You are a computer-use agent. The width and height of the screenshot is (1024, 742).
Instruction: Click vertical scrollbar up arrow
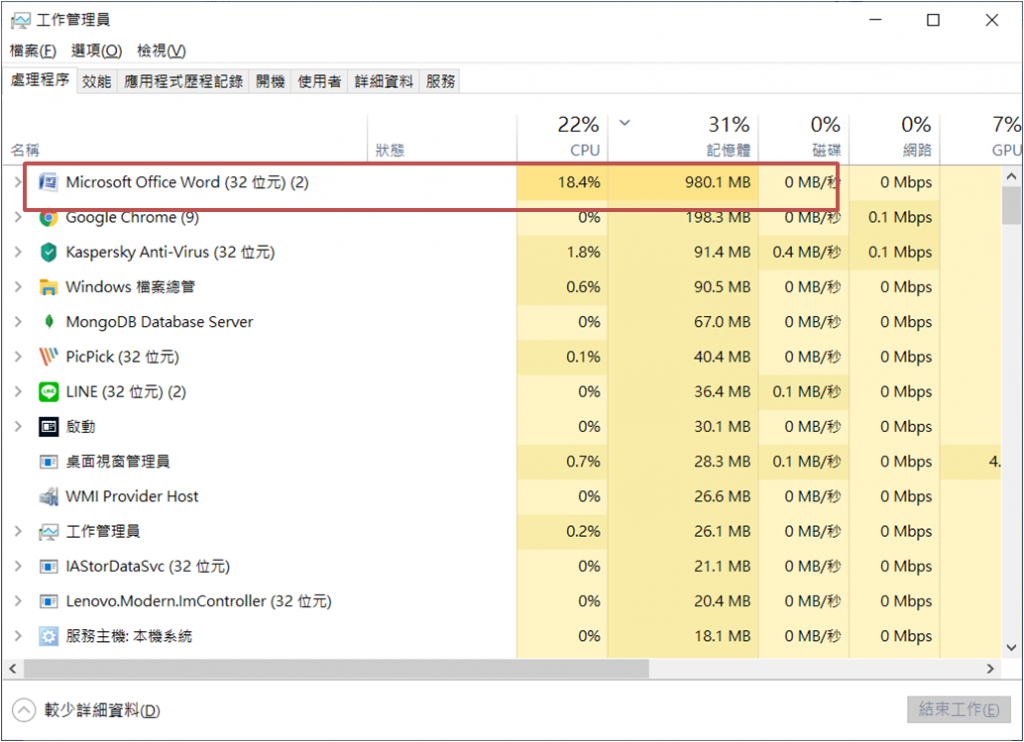1012,176
